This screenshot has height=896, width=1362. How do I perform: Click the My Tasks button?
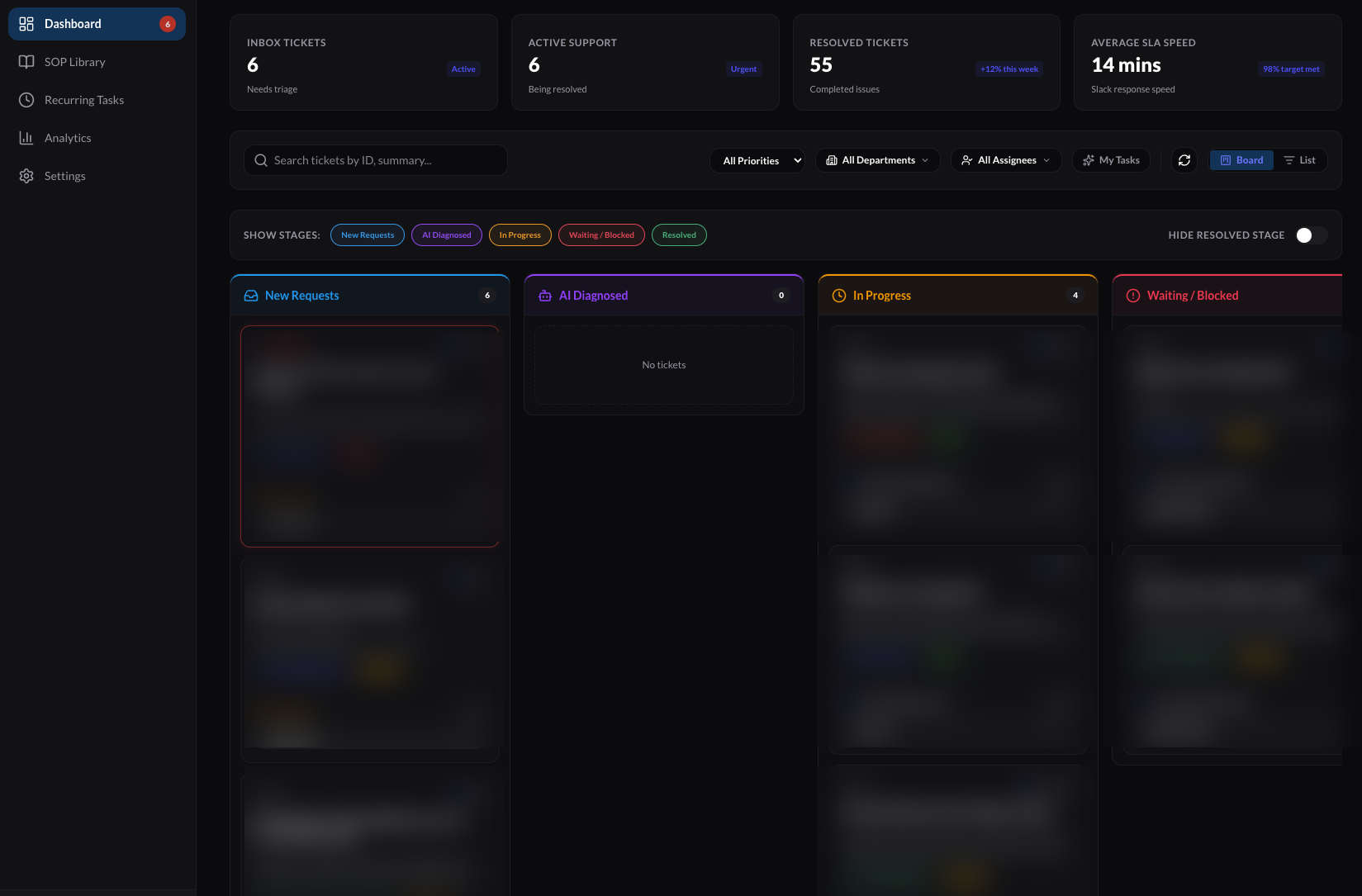[x=1111, y=160]
